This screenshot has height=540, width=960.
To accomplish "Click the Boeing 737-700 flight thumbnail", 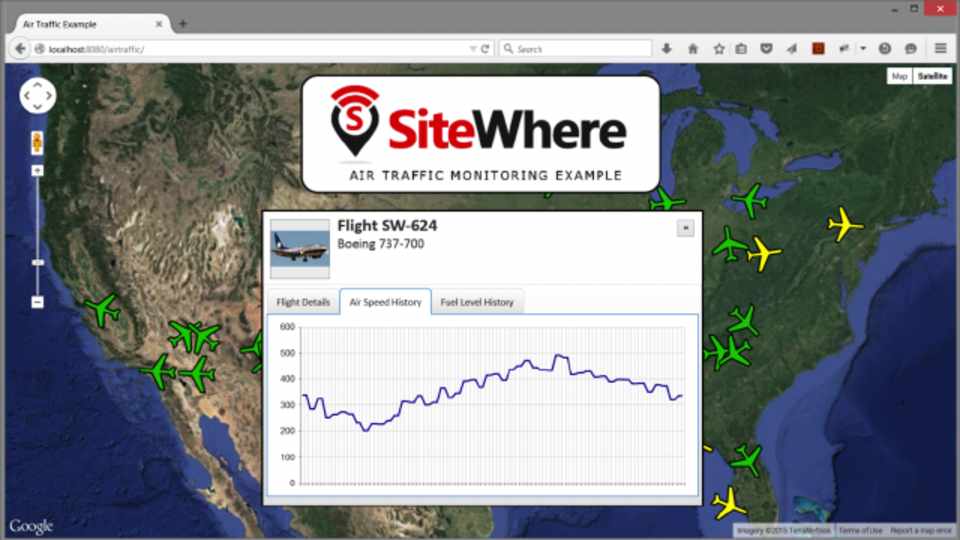I will (x=300, y=248).
